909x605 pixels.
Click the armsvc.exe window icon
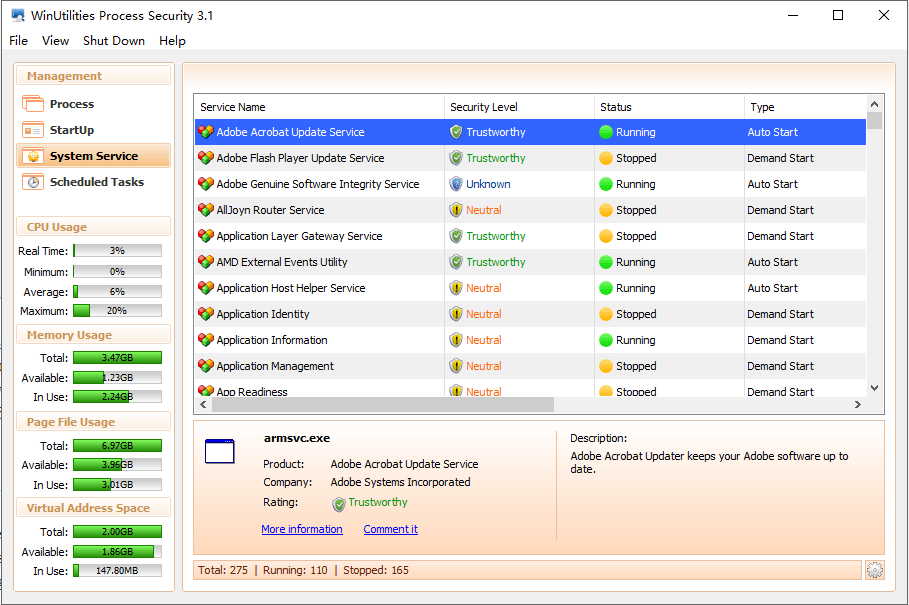(x=220, y=451)
